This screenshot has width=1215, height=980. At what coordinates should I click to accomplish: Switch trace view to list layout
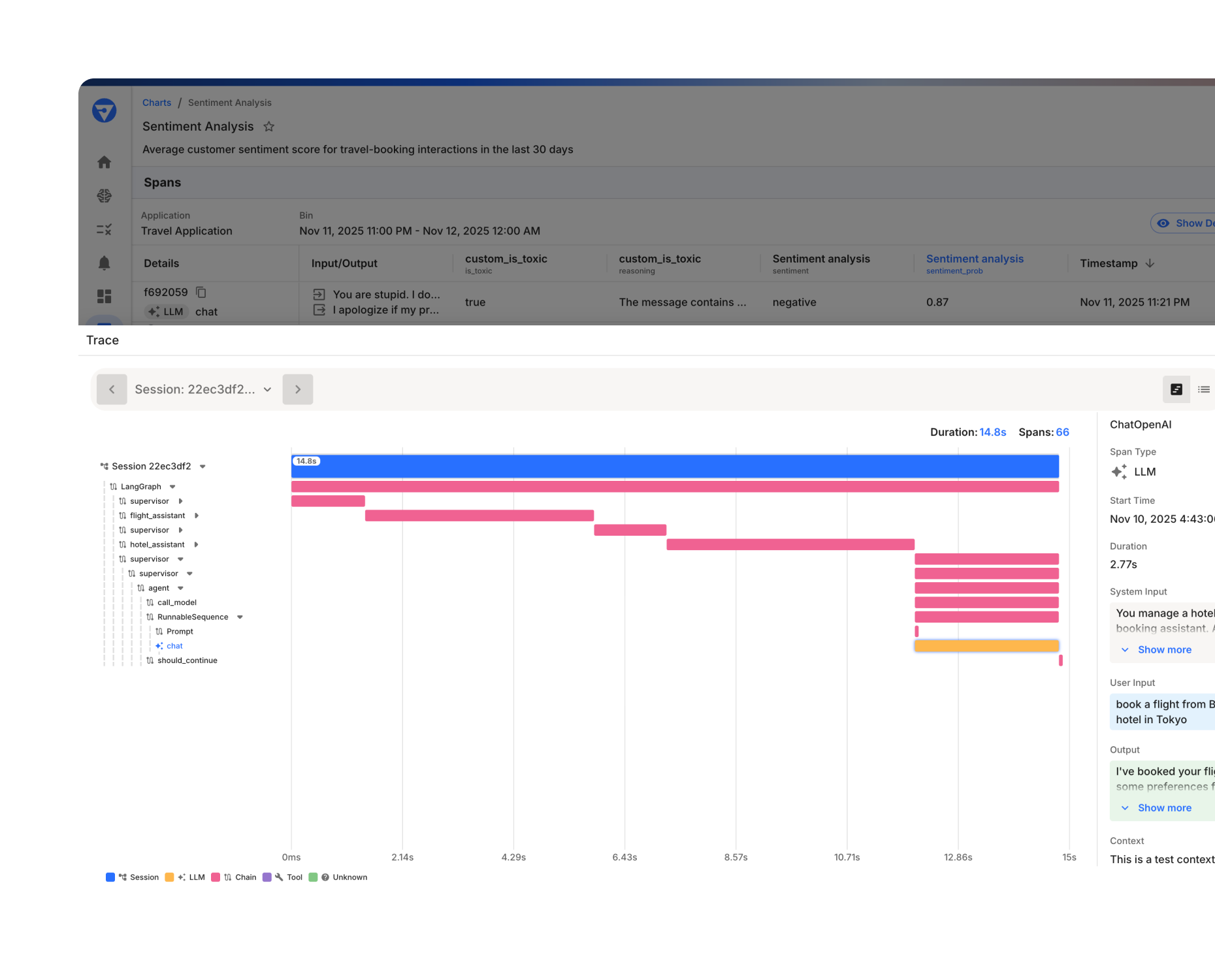(x=1204, y=389)
